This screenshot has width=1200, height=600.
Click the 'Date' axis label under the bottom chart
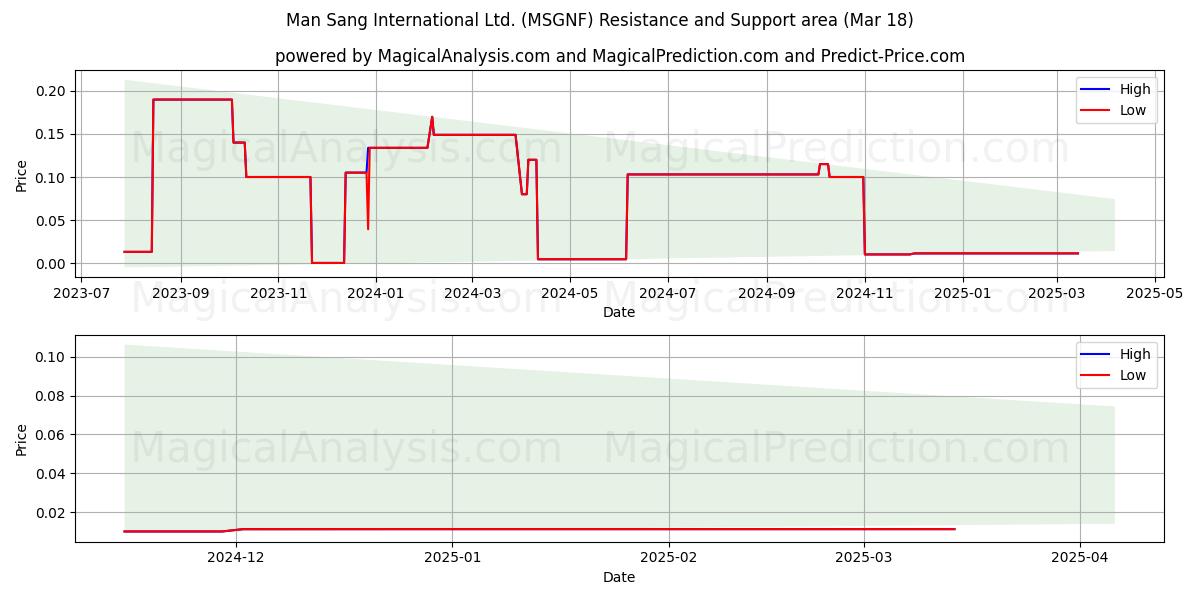(x=619, y=577)
